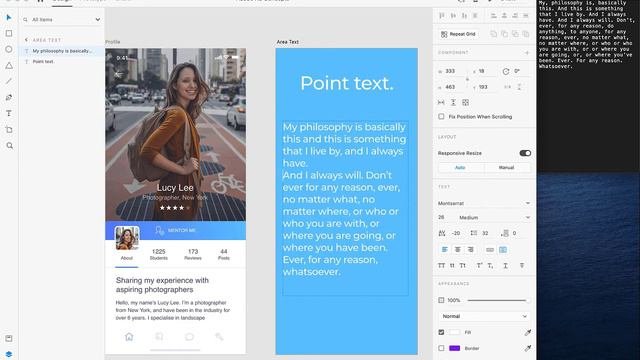Open the Layers panel icon at bottom-left

[x=9, y=354]
